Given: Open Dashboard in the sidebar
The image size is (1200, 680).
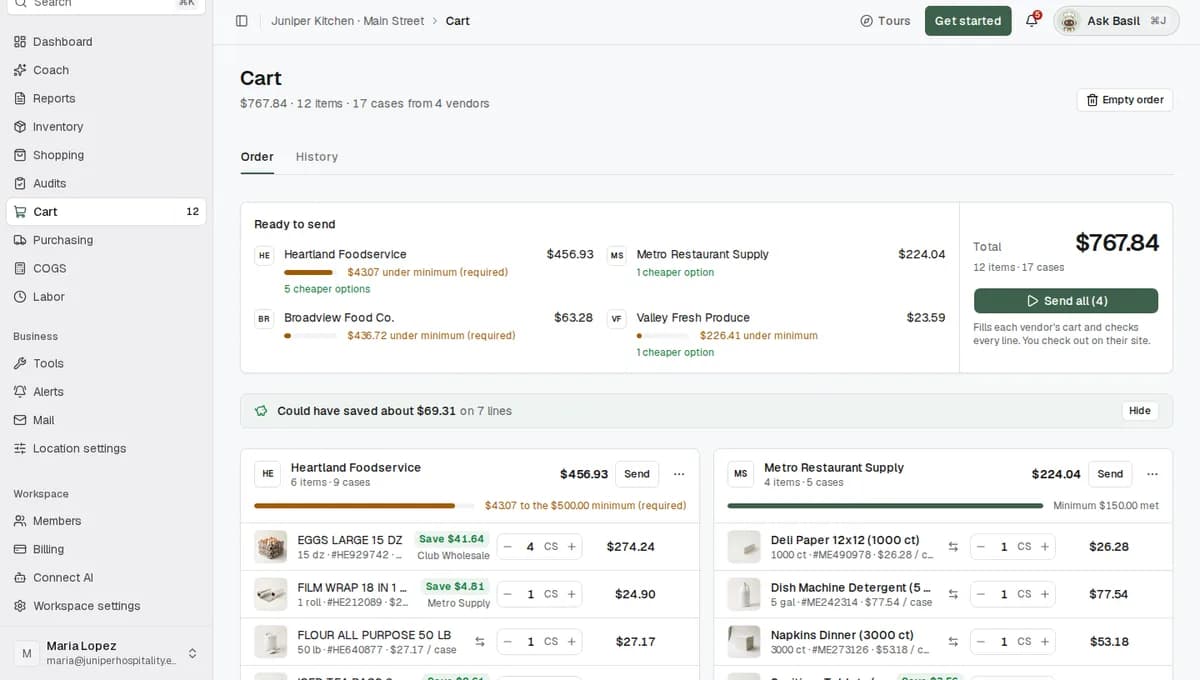Looking at the screenshot, I should pos(106,42).
